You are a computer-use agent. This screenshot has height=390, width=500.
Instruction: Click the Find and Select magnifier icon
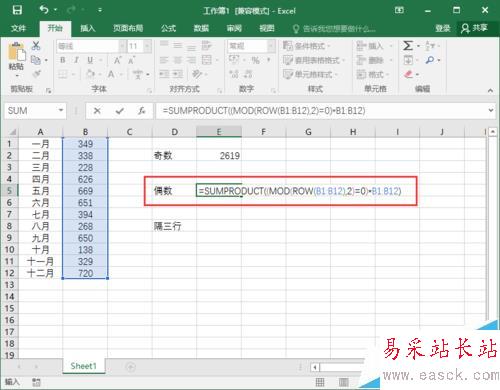point(430,60)
